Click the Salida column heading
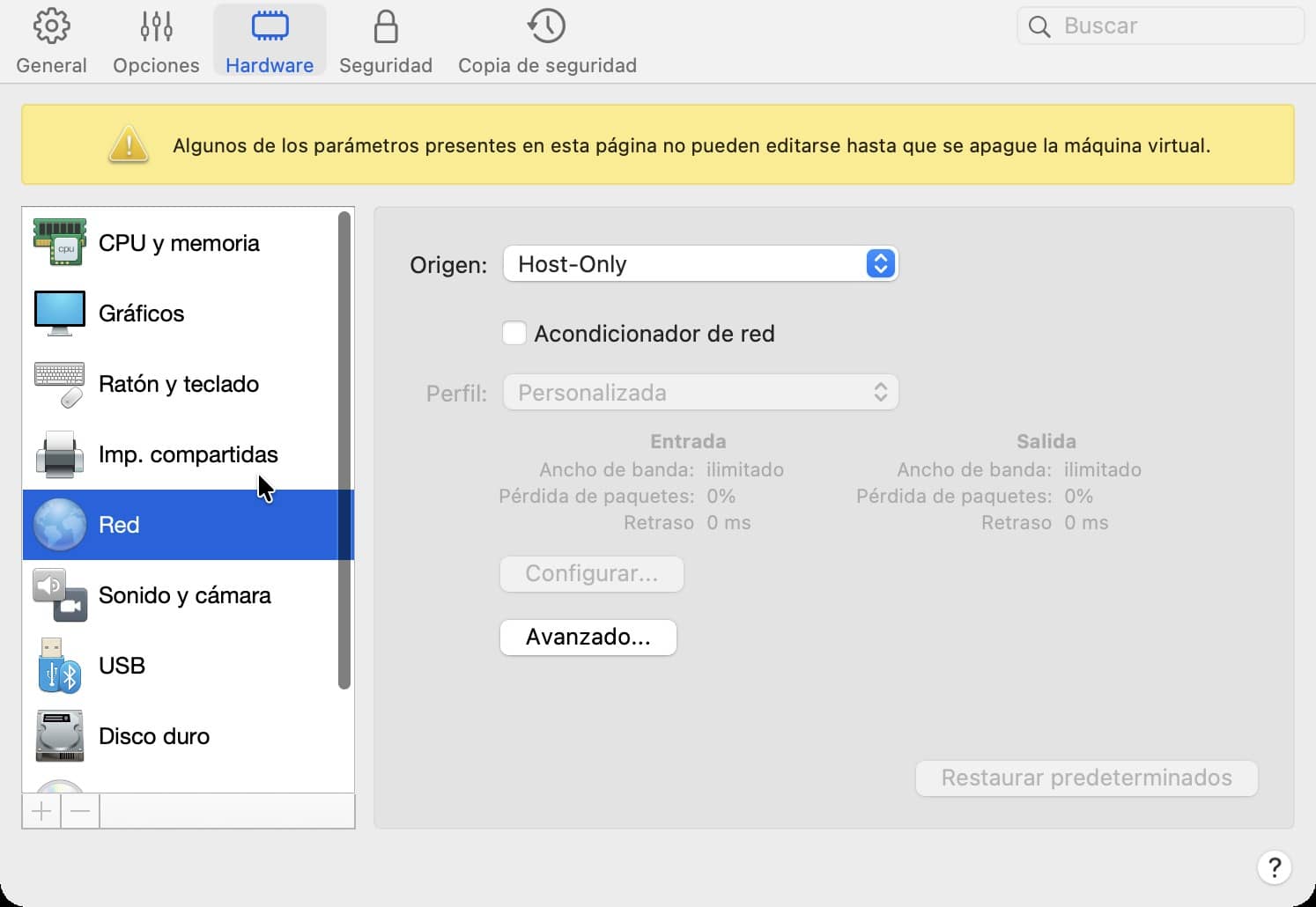The image size is (1316, 907). coord(1046,441)
